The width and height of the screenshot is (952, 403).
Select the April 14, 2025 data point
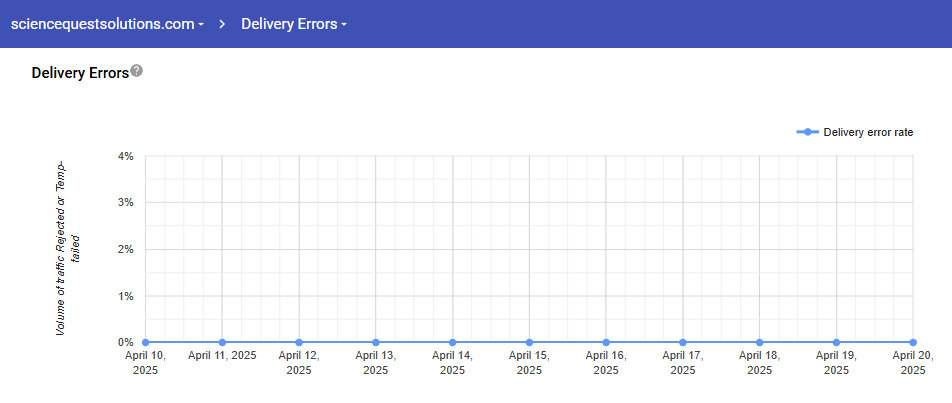coord(452,342)
